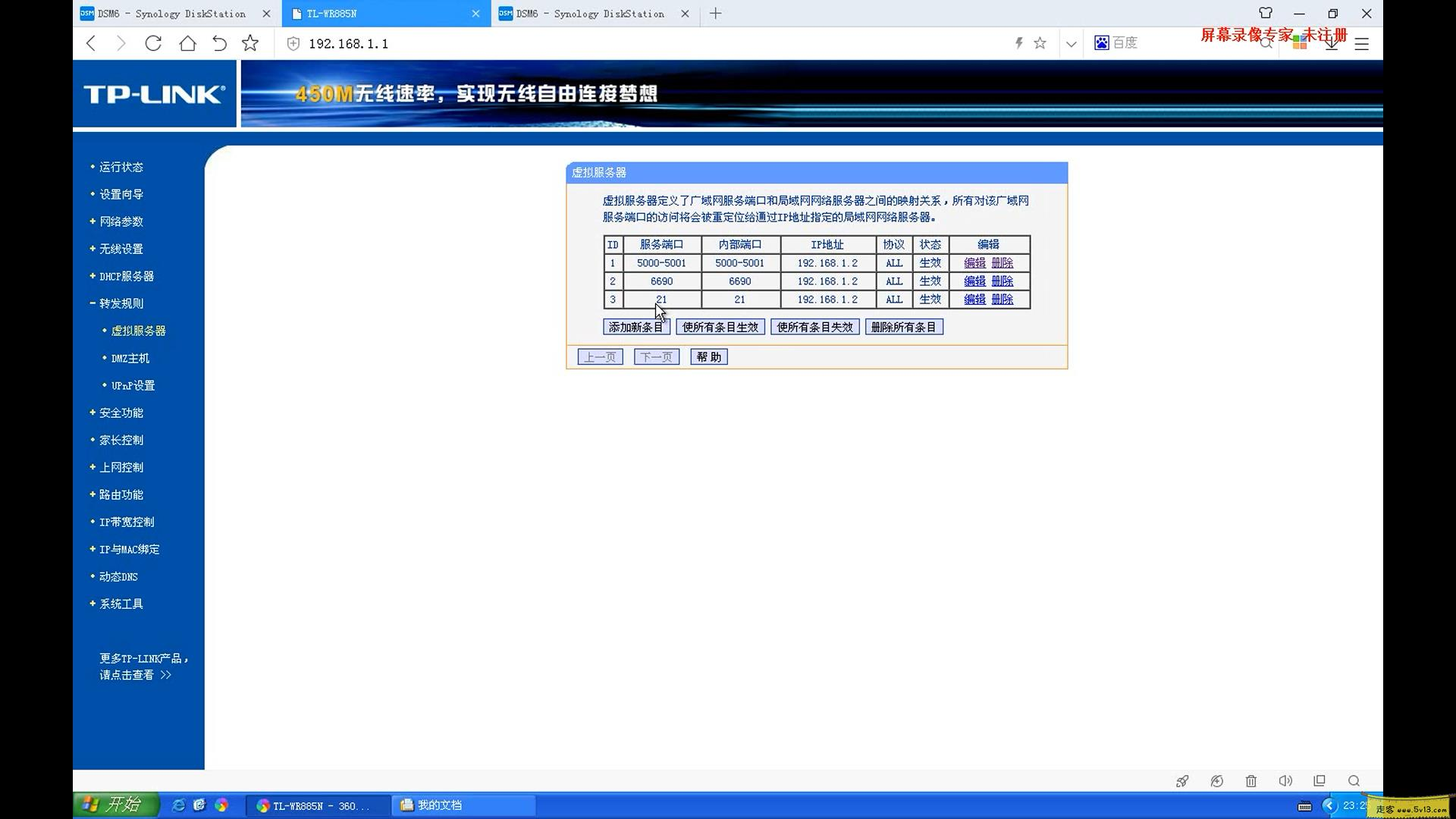Expand 路由功能 menu

coord(121,494)
